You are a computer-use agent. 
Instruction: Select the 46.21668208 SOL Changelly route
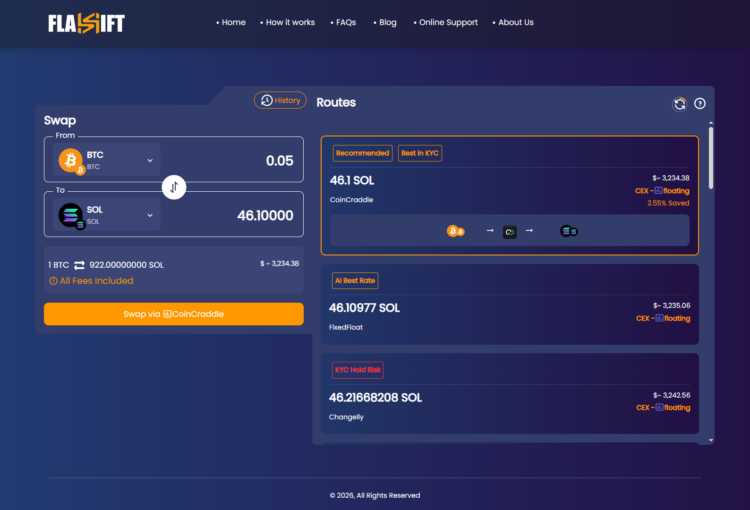[x=509, y=394]
